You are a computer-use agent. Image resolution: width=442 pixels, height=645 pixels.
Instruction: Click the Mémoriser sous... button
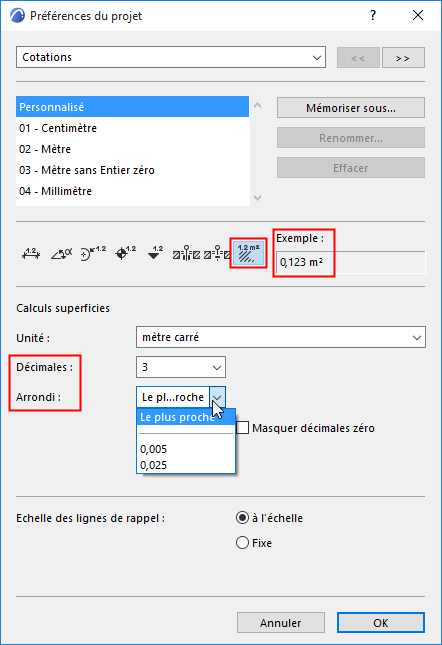coord(351,108)
